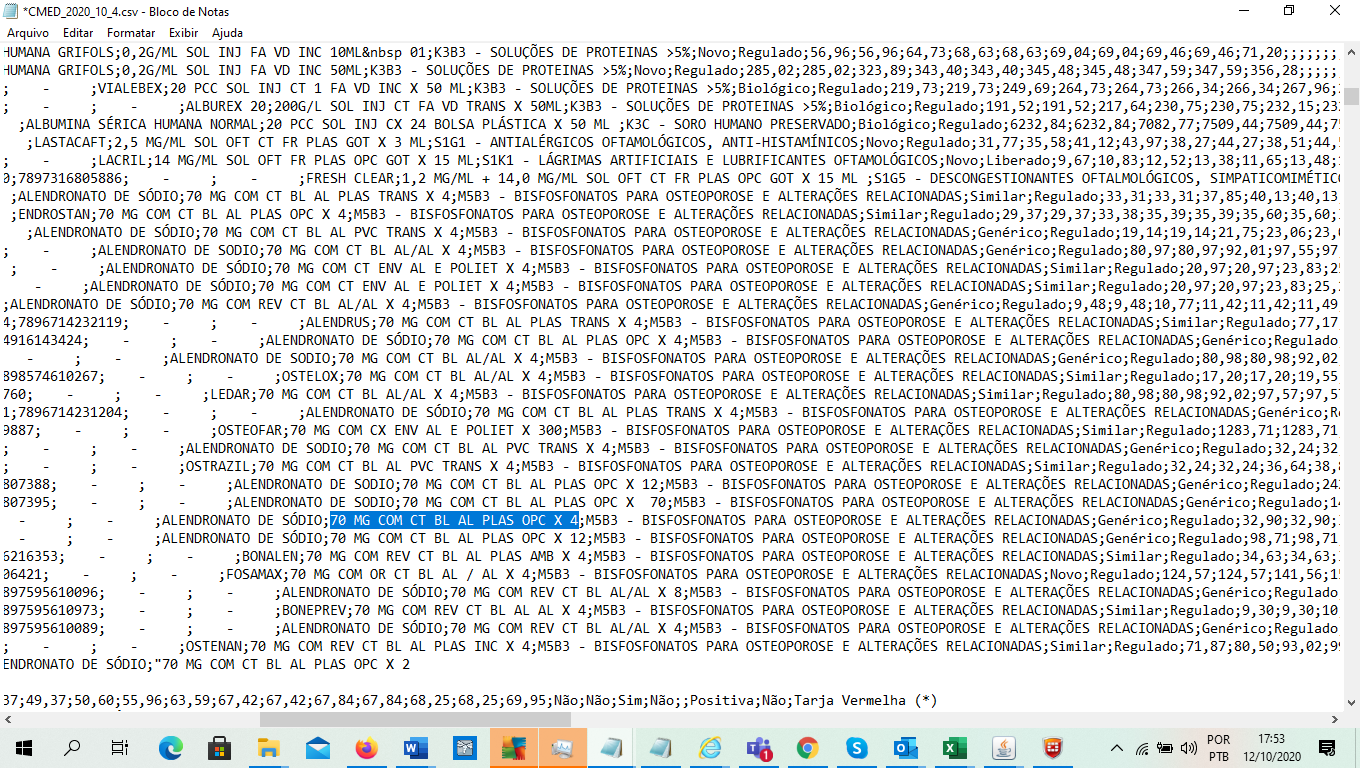
Task: Open the Exibir menu
Action: (184, 33)
